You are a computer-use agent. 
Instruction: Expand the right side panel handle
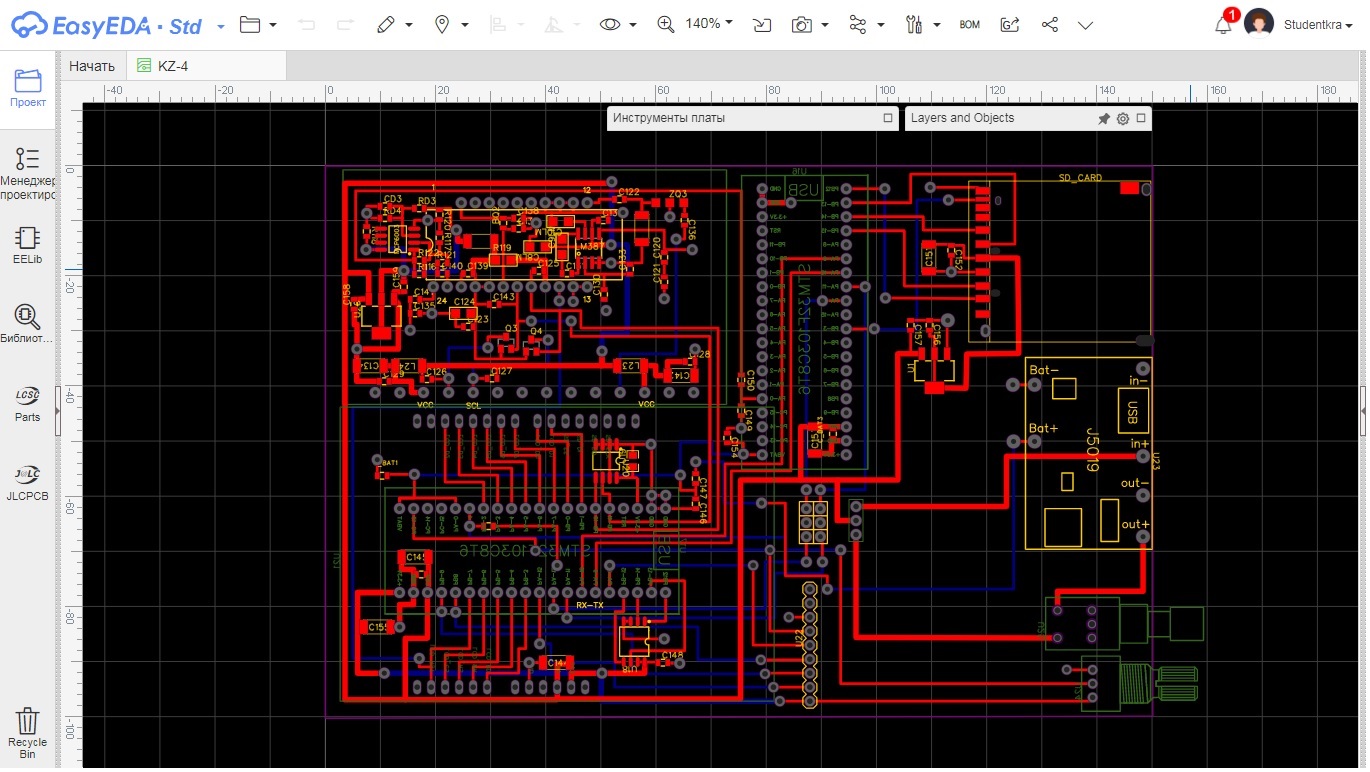(1365, 410)
